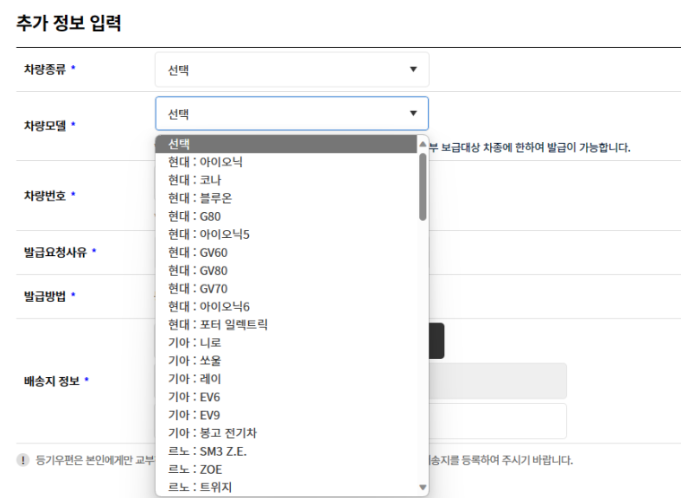Click the exclamation notice icon near 등기우편

[23, 460]
